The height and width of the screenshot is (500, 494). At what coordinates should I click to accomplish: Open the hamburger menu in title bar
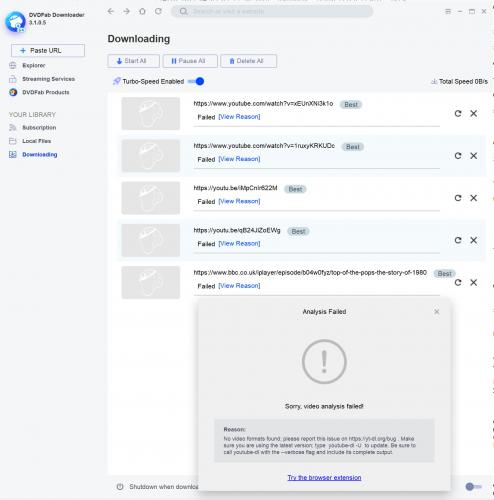(448, 11)
